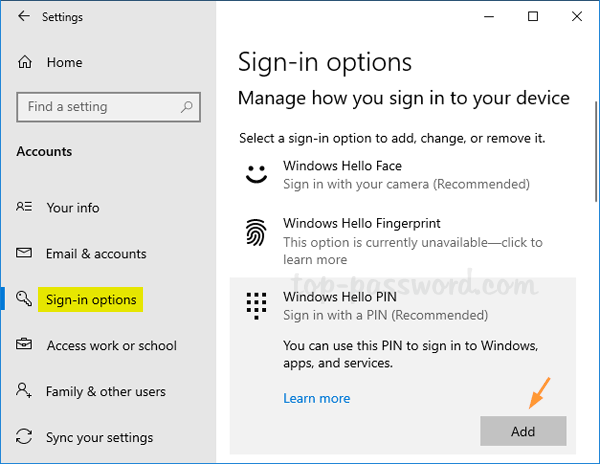Select Sign-in options in sidebar
The height and width of the screenshot is (464, 600).
92,299
